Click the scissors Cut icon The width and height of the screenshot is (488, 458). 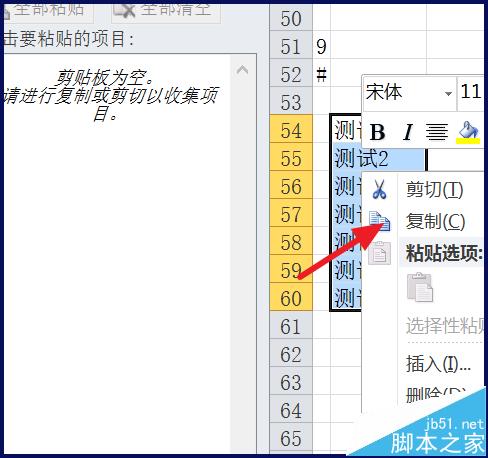[379, 189]
